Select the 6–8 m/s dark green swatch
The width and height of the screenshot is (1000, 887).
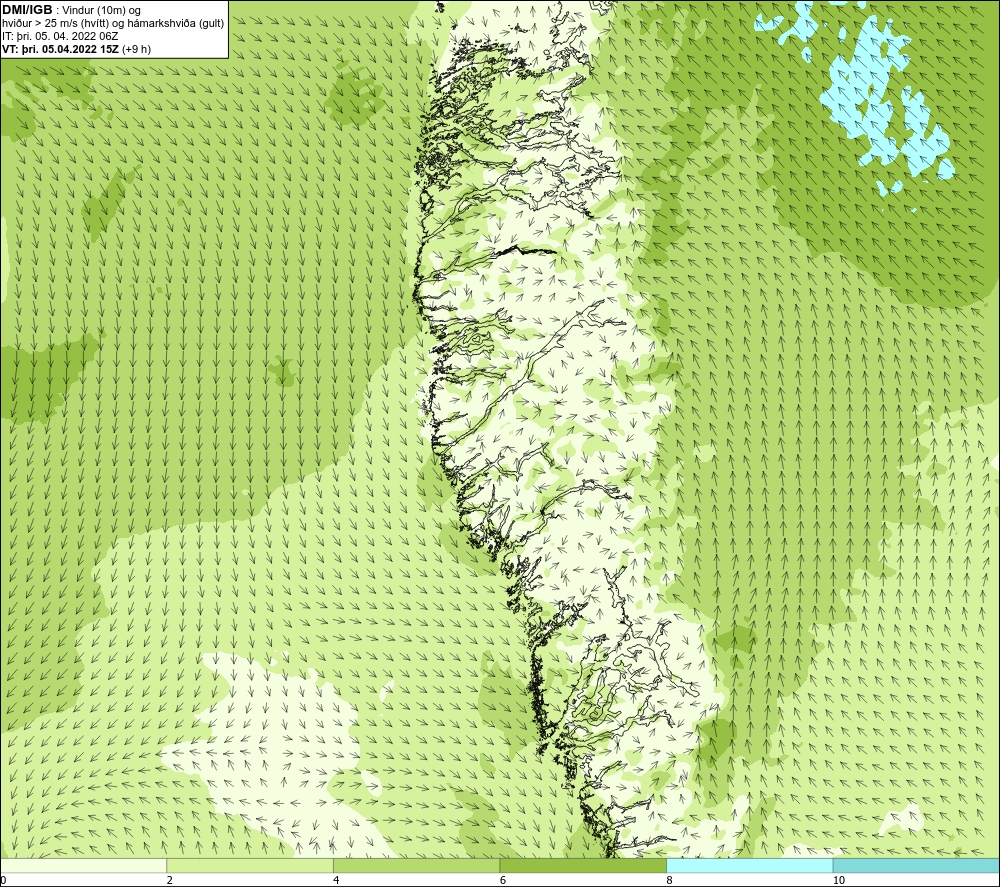click(x=583, y=865)
